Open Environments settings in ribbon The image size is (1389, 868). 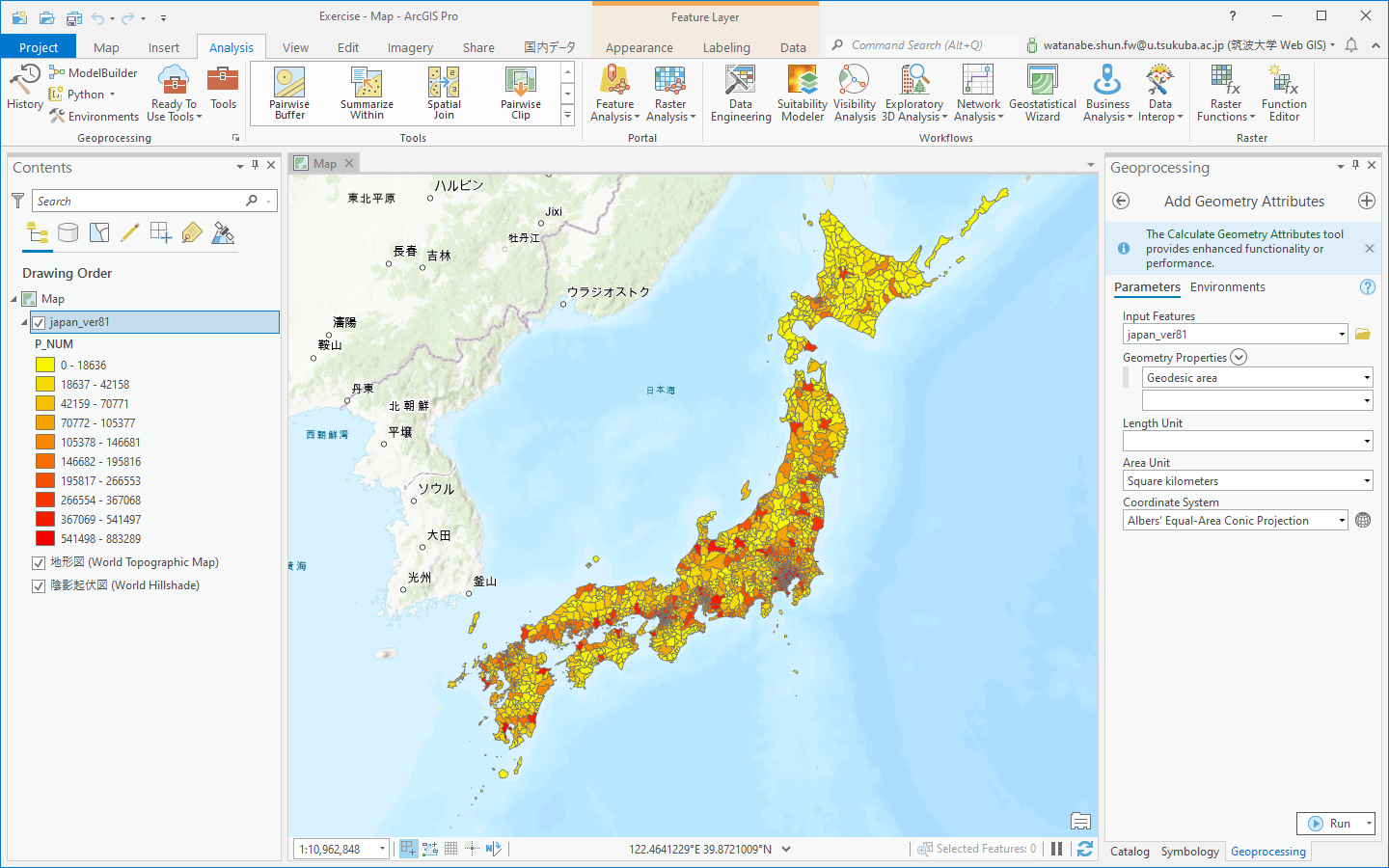[95, 116]
